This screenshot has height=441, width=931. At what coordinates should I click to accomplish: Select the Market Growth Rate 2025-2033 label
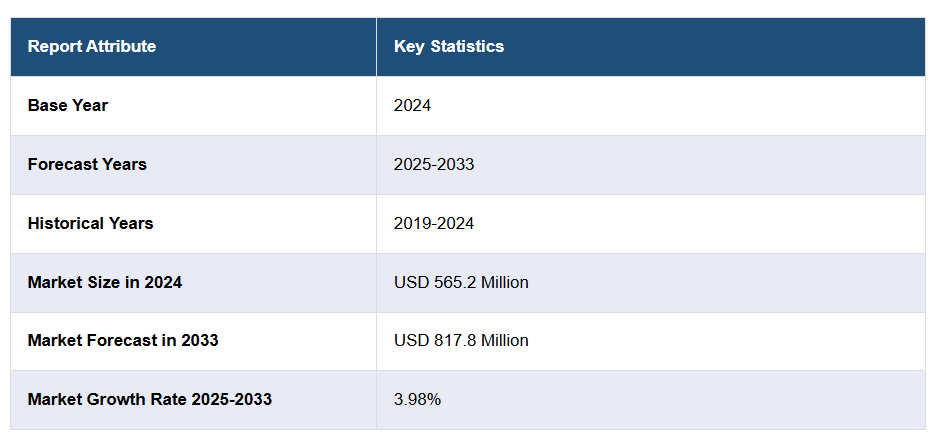point(150,399)
